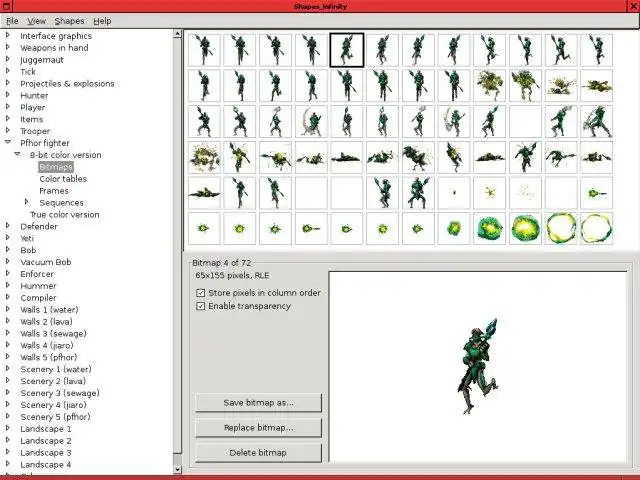Click the Delete bitmap button
The height and width of the screenshot is (480, 640).
coord(258,453)
